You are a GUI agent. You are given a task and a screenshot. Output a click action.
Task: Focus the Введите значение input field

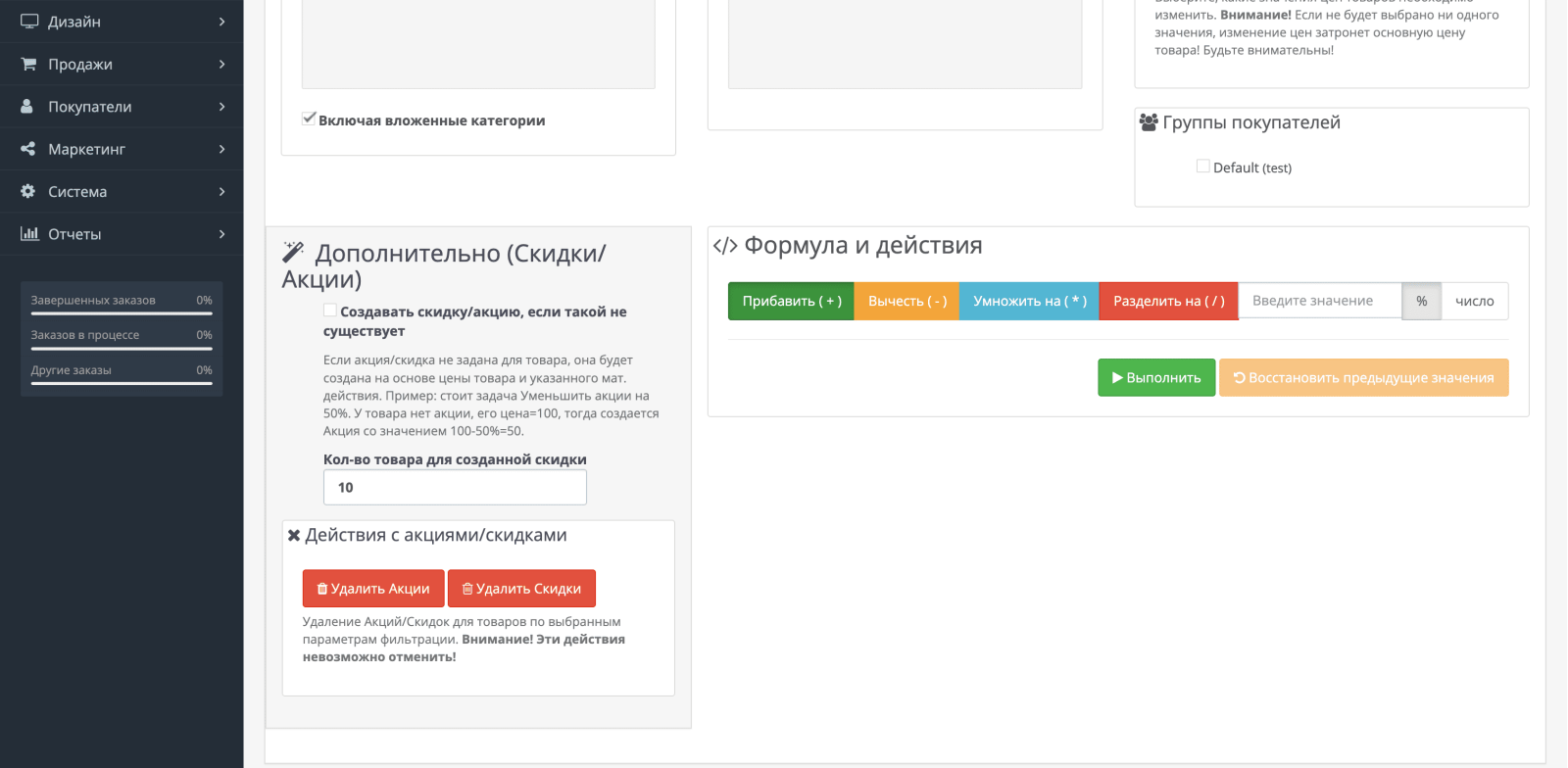(x=1320, y=301)
